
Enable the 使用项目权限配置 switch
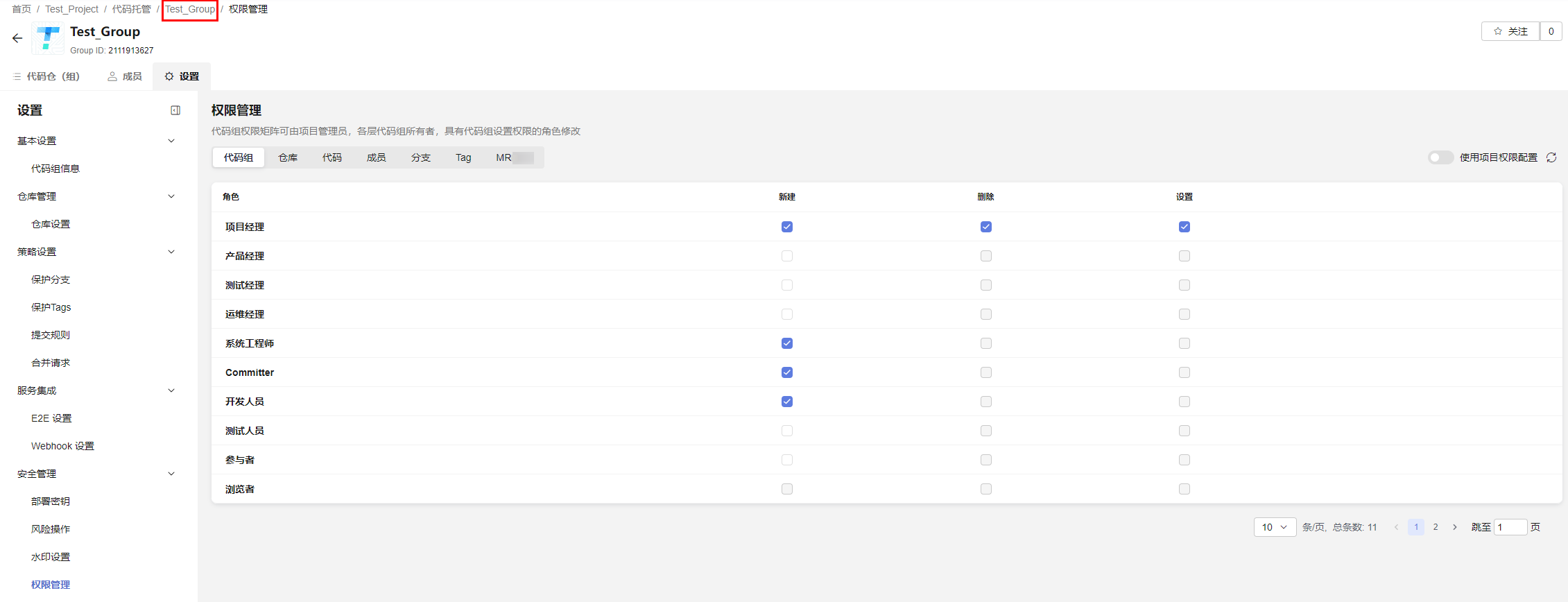[x=1440, y=157]
